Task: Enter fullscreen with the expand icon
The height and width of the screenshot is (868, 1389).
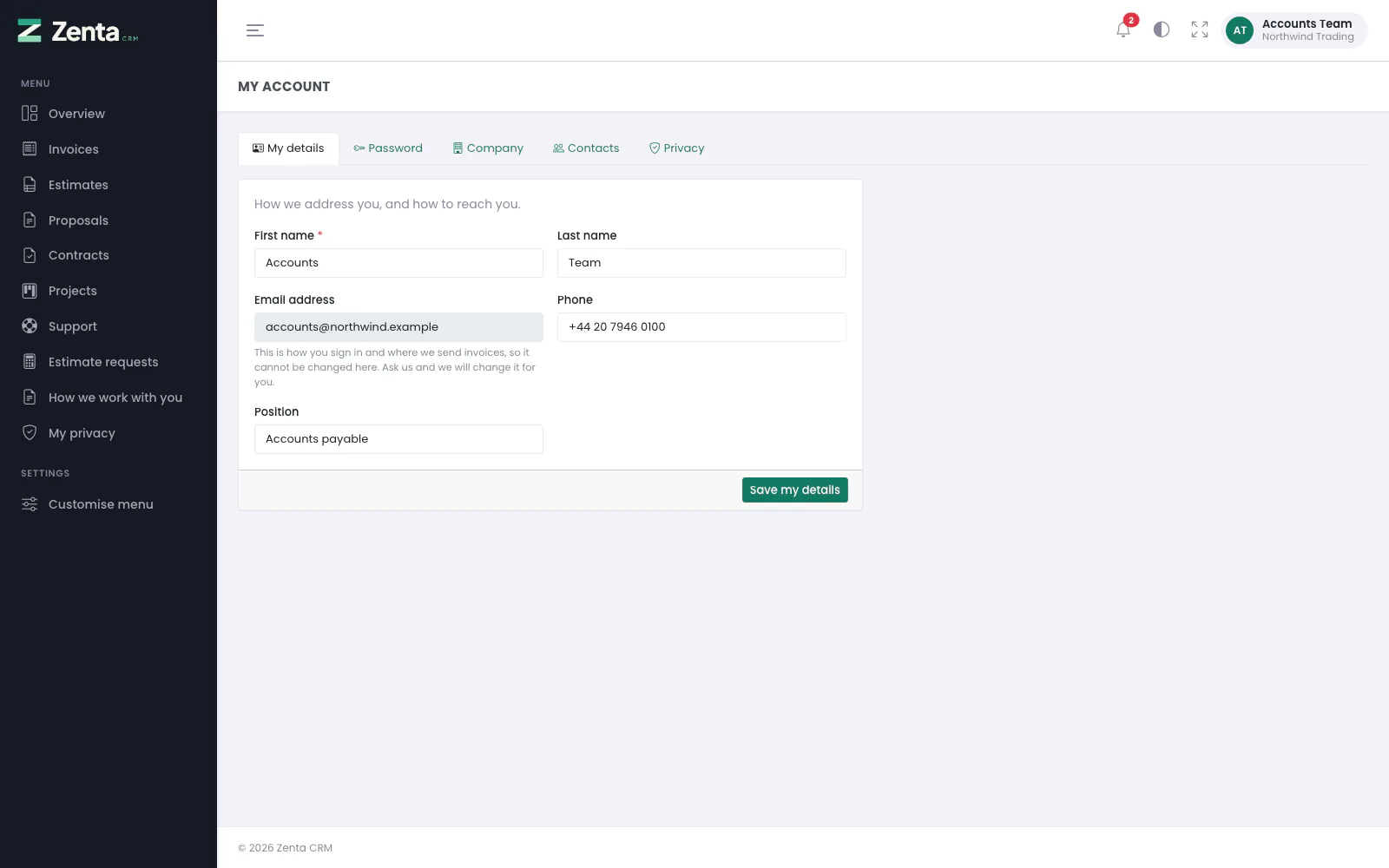Action: 1200,30
